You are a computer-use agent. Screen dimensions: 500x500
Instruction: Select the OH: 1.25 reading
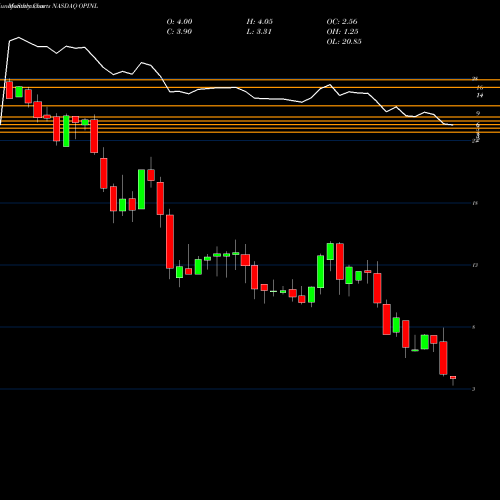coord(342,32)
